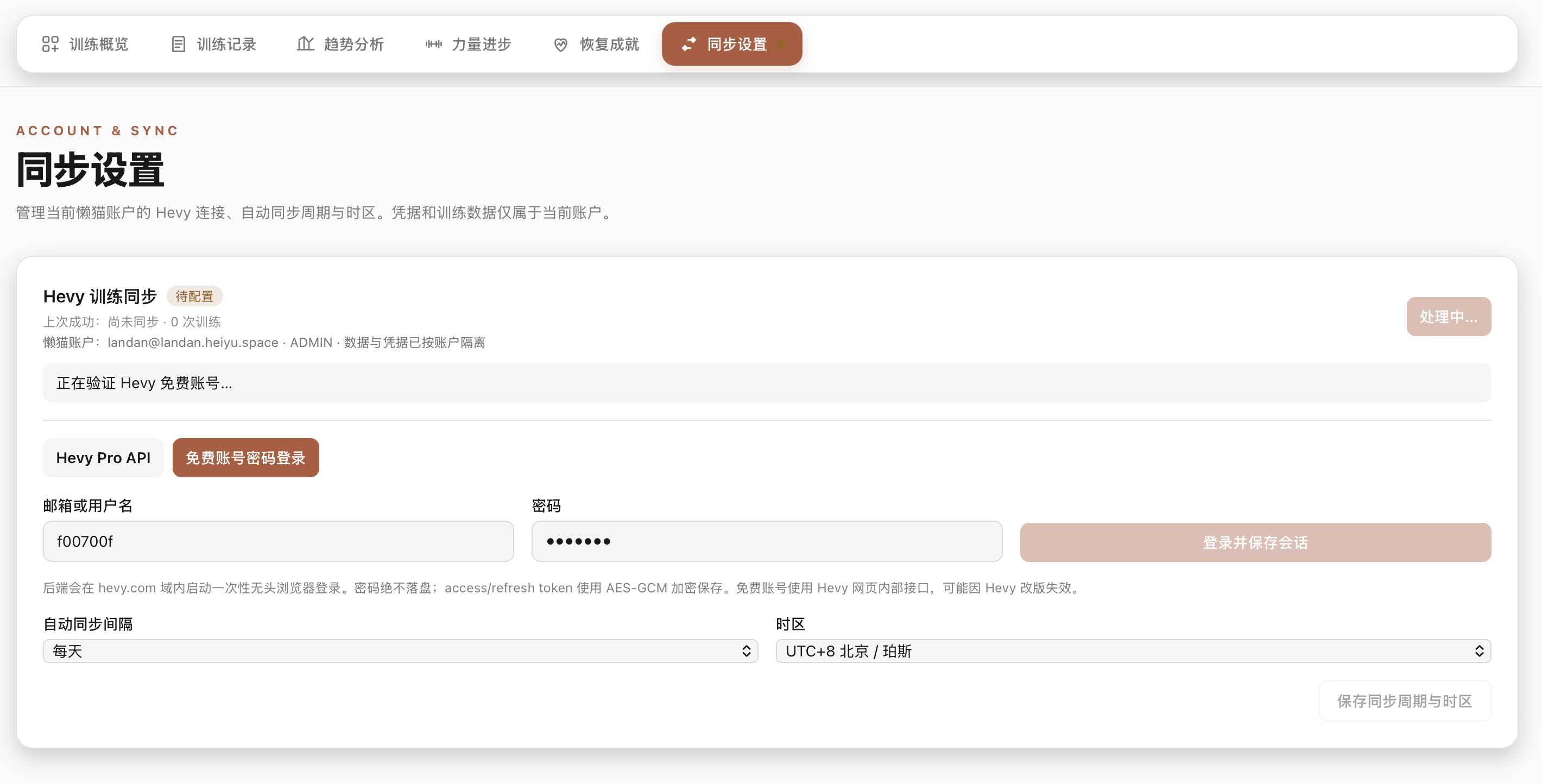Click the 处理中... button
The width and height of the screenshot is (1542, 784).
click(x=1449, y=317)
